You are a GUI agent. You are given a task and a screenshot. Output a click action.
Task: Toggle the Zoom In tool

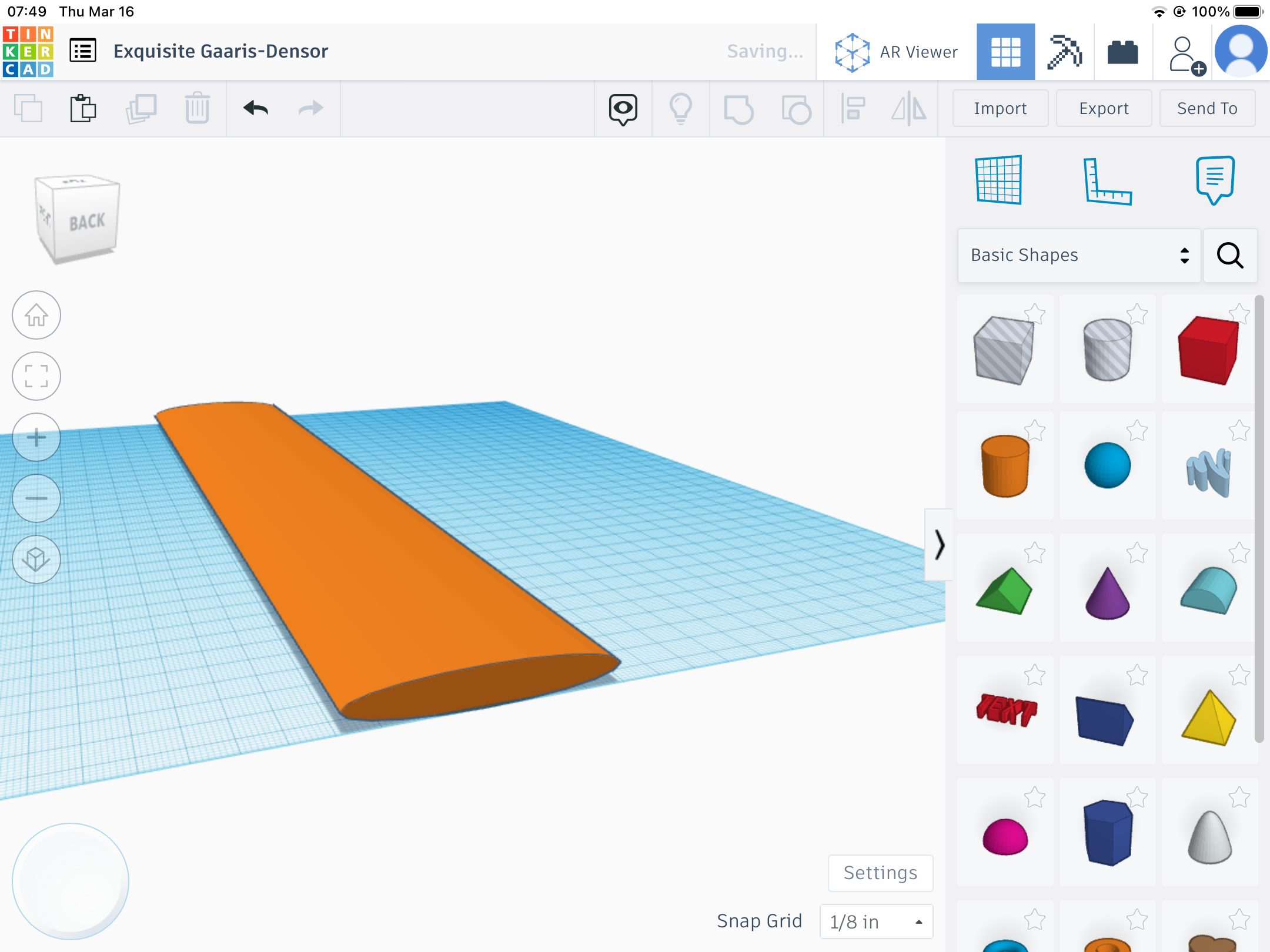point(37,438)
